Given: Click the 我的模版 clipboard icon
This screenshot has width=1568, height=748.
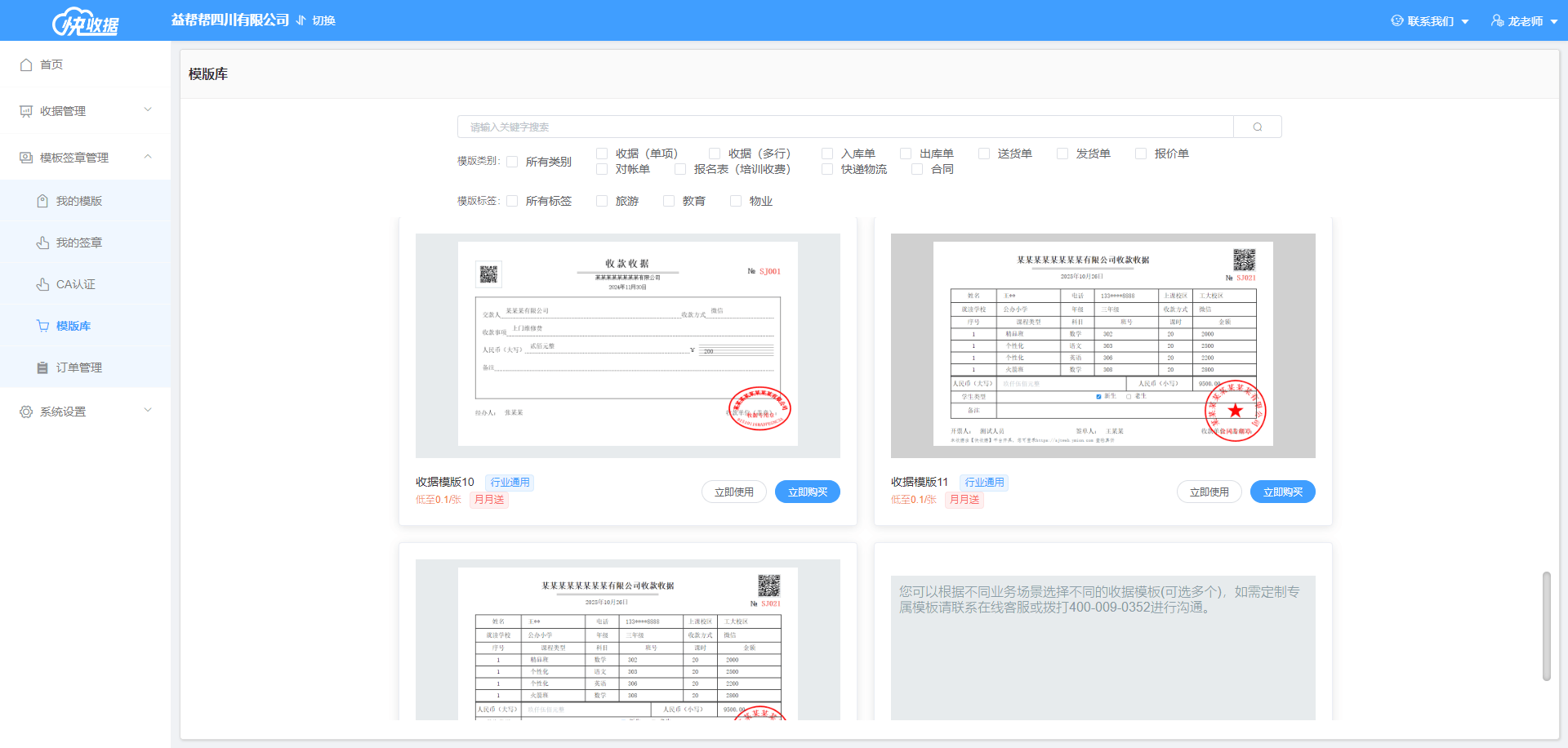Looking at the screenshot, I should tap(42, 201).
